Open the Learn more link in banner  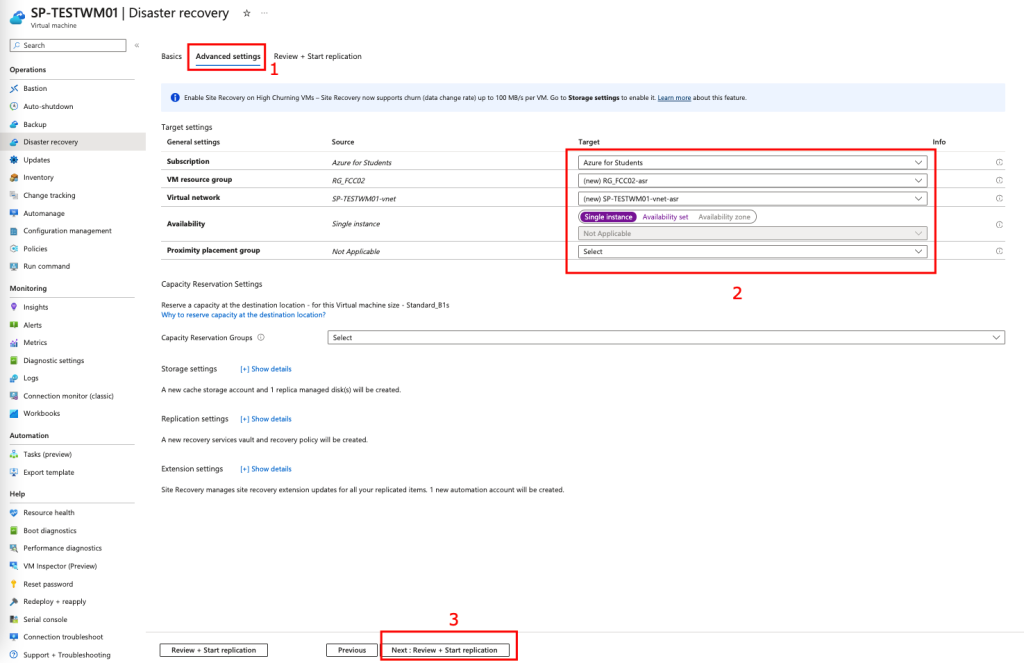click(674, 98)
